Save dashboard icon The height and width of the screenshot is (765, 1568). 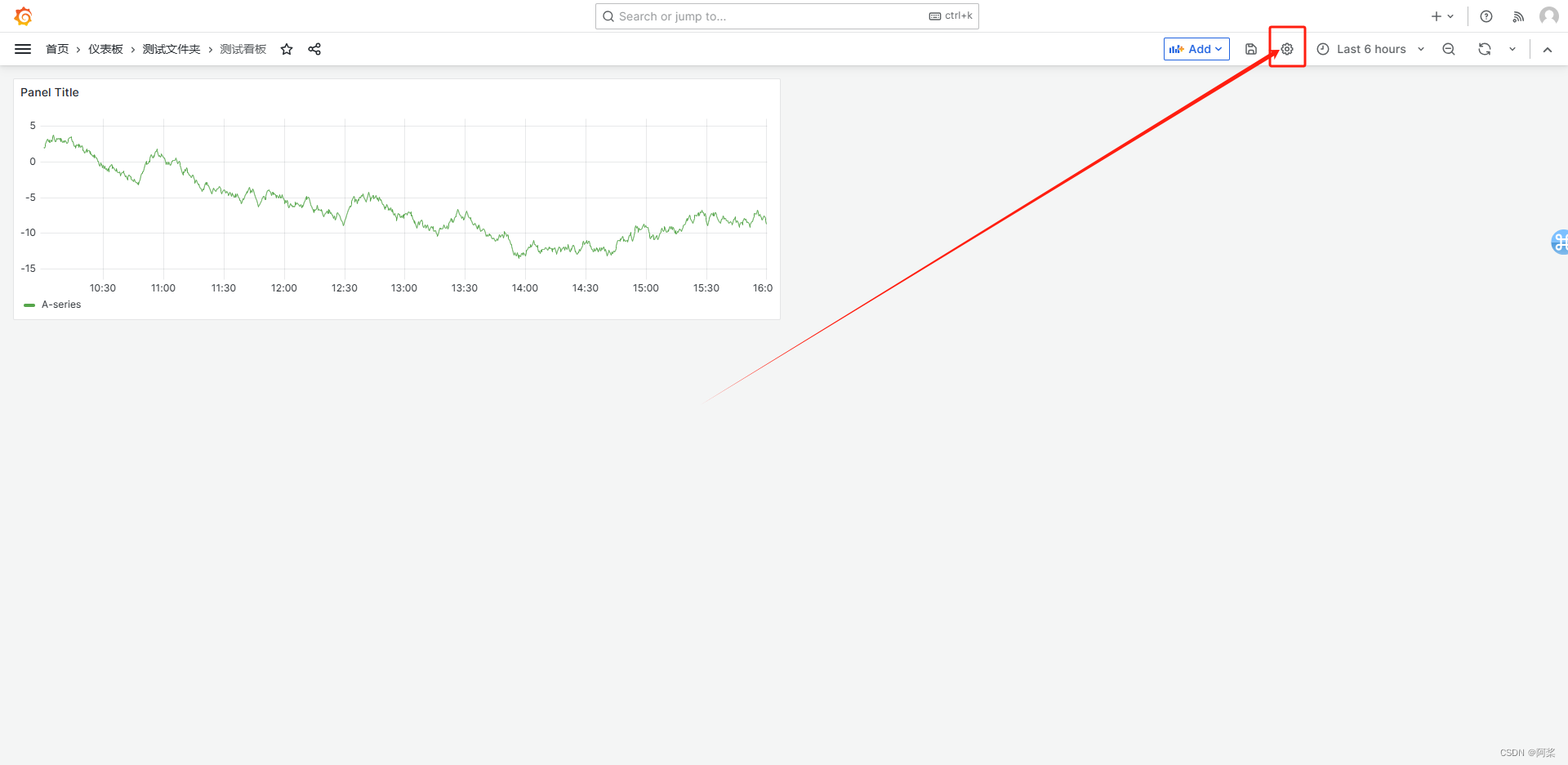pyautogui.click(x=1250, y=49)
